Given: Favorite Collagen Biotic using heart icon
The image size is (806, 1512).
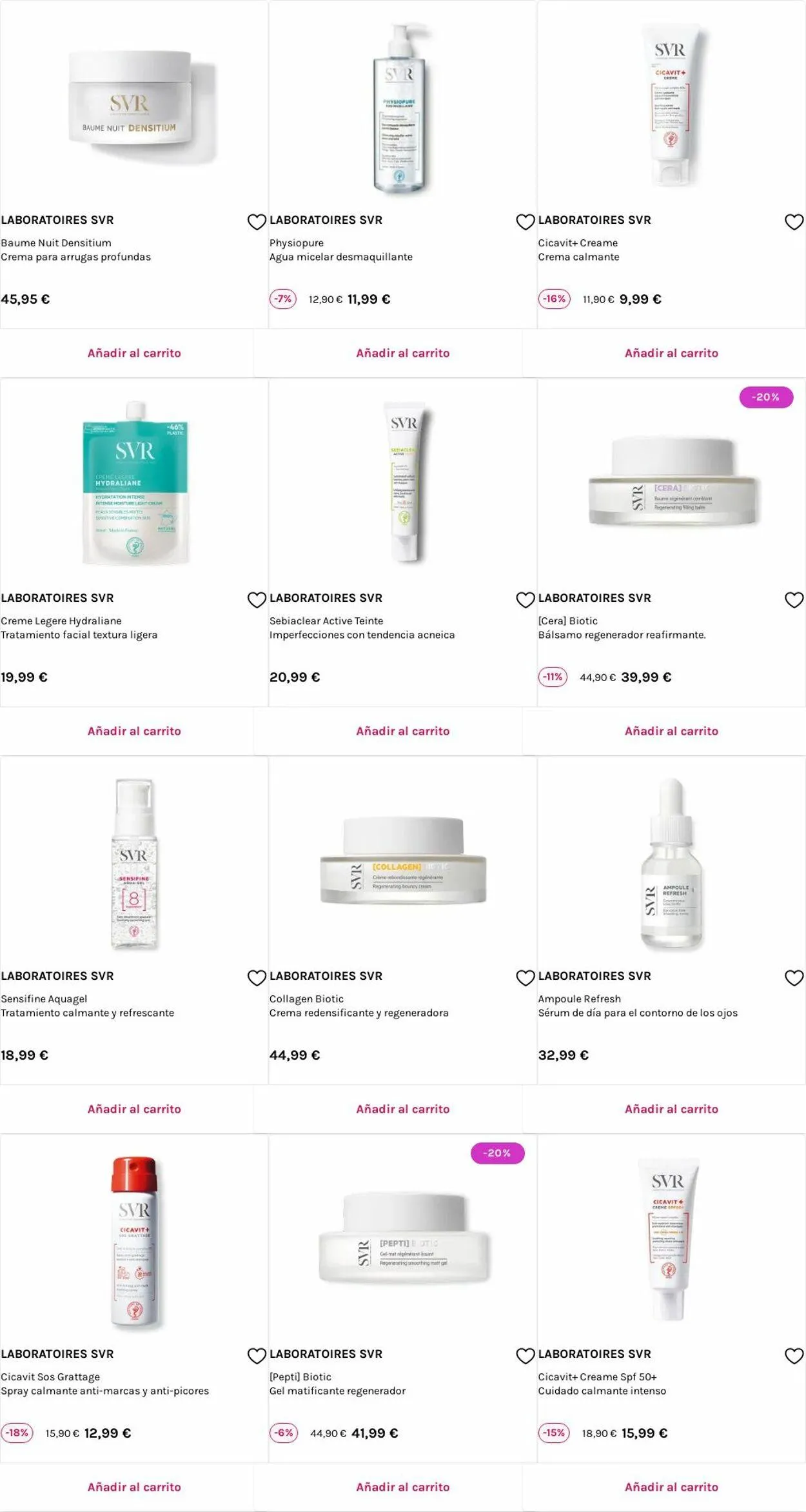Looking at the screenshot, I should (x=526, y=978).
